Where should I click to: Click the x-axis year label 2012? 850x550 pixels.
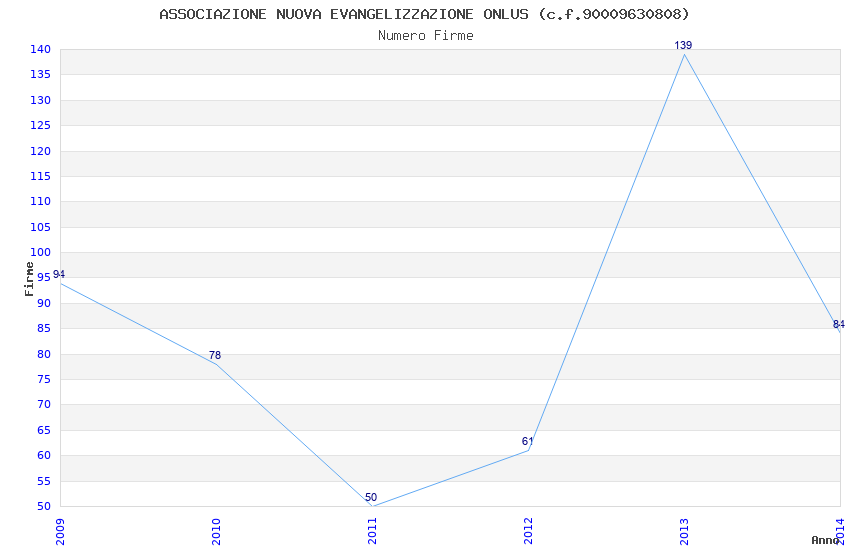tap(529, 531)
